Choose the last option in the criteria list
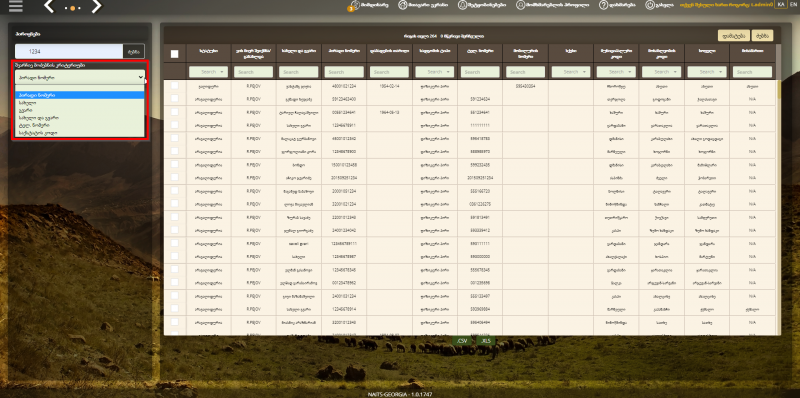 [80, 133]
